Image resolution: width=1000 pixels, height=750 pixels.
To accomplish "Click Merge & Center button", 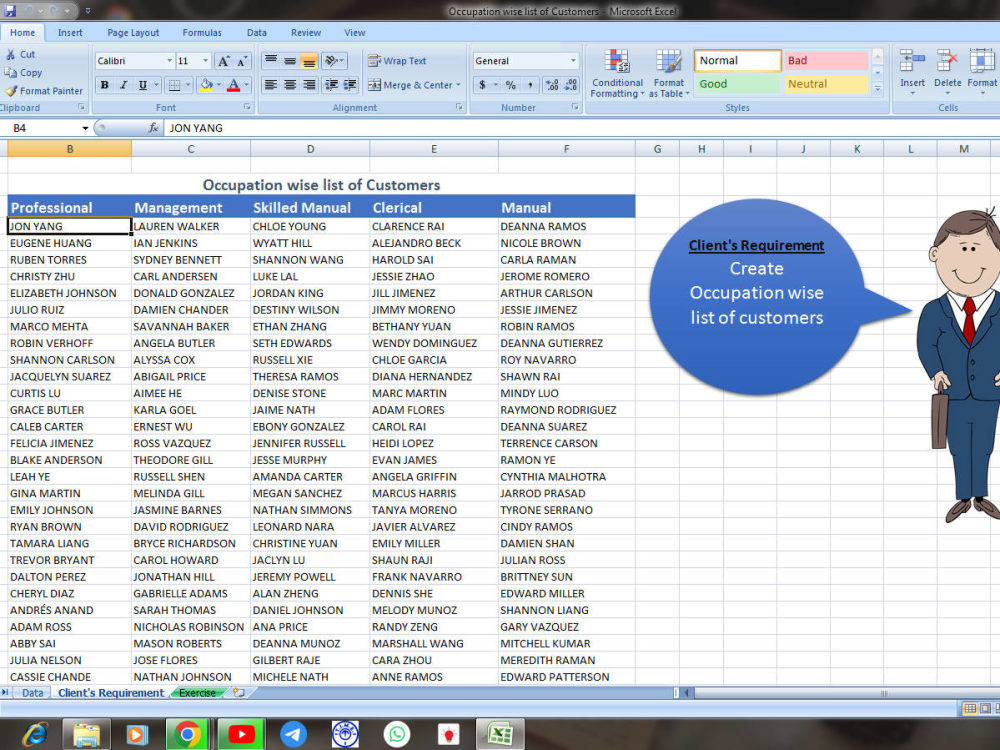I will 410,85.
